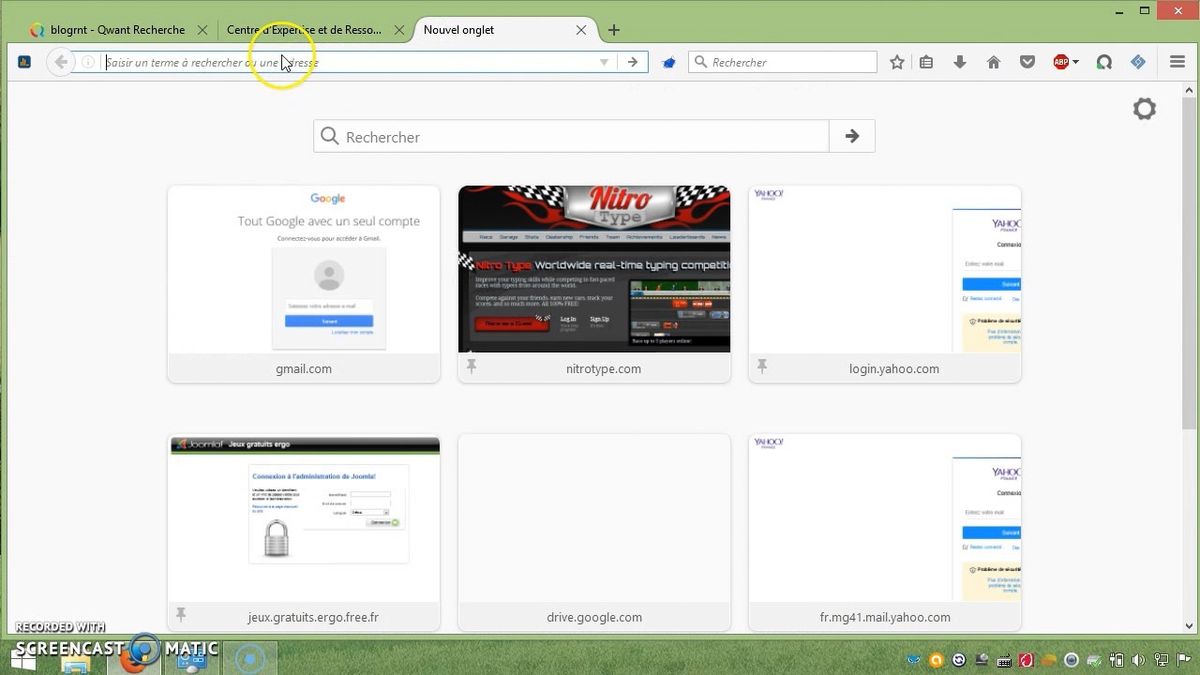Open the Pocket save icon

[1027, 62]
